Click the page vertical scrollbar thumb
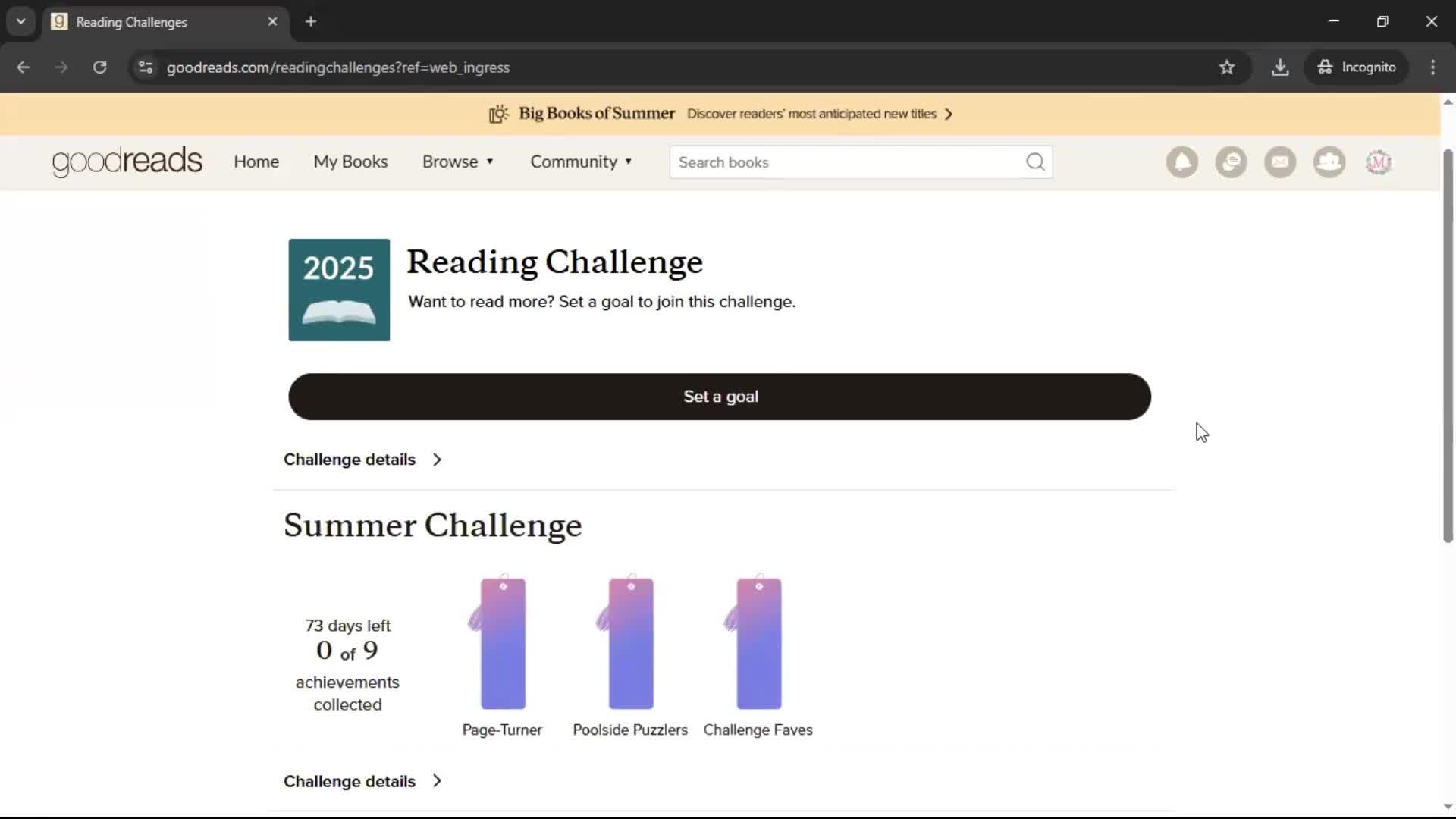 tap(1448, 345)
